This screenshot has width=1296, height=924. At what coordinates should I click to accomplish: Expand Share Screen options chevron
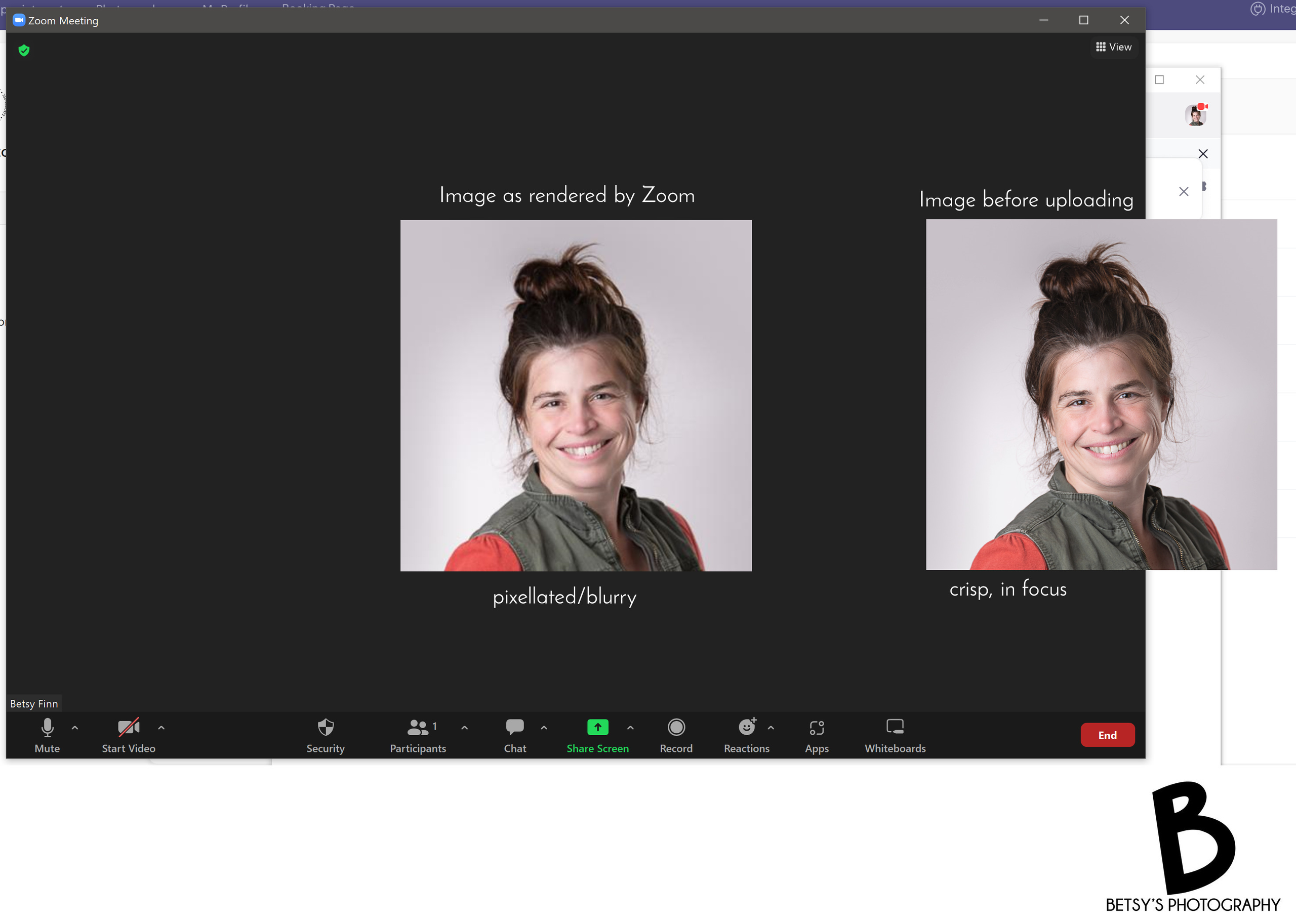(x=631, y=727)
